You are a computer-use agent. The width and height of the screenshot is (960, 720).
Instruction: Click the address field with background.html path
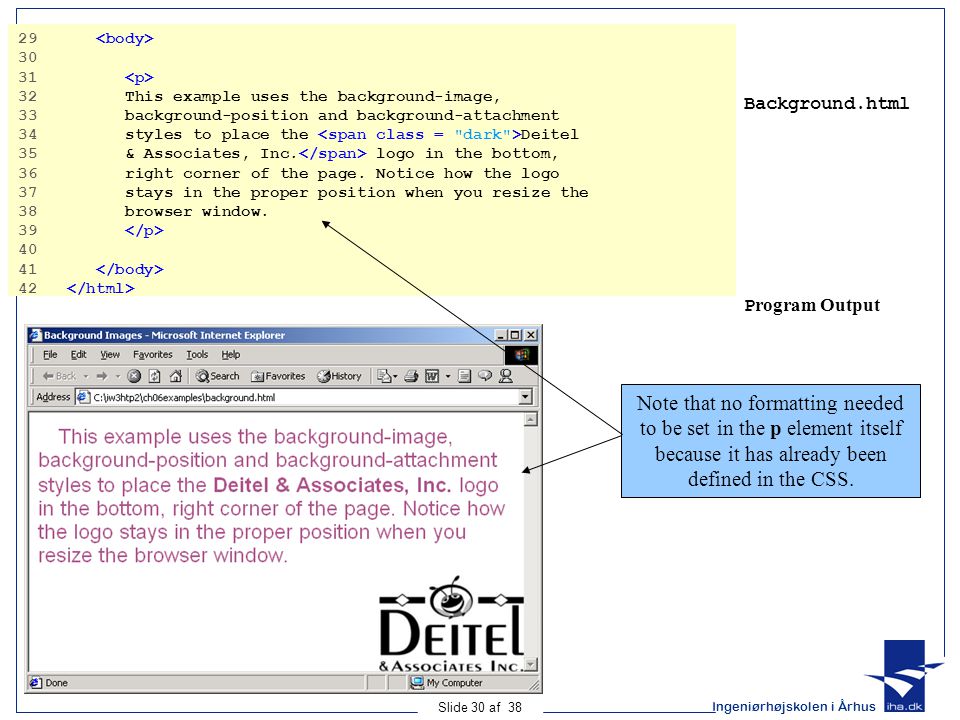(304, 397)
